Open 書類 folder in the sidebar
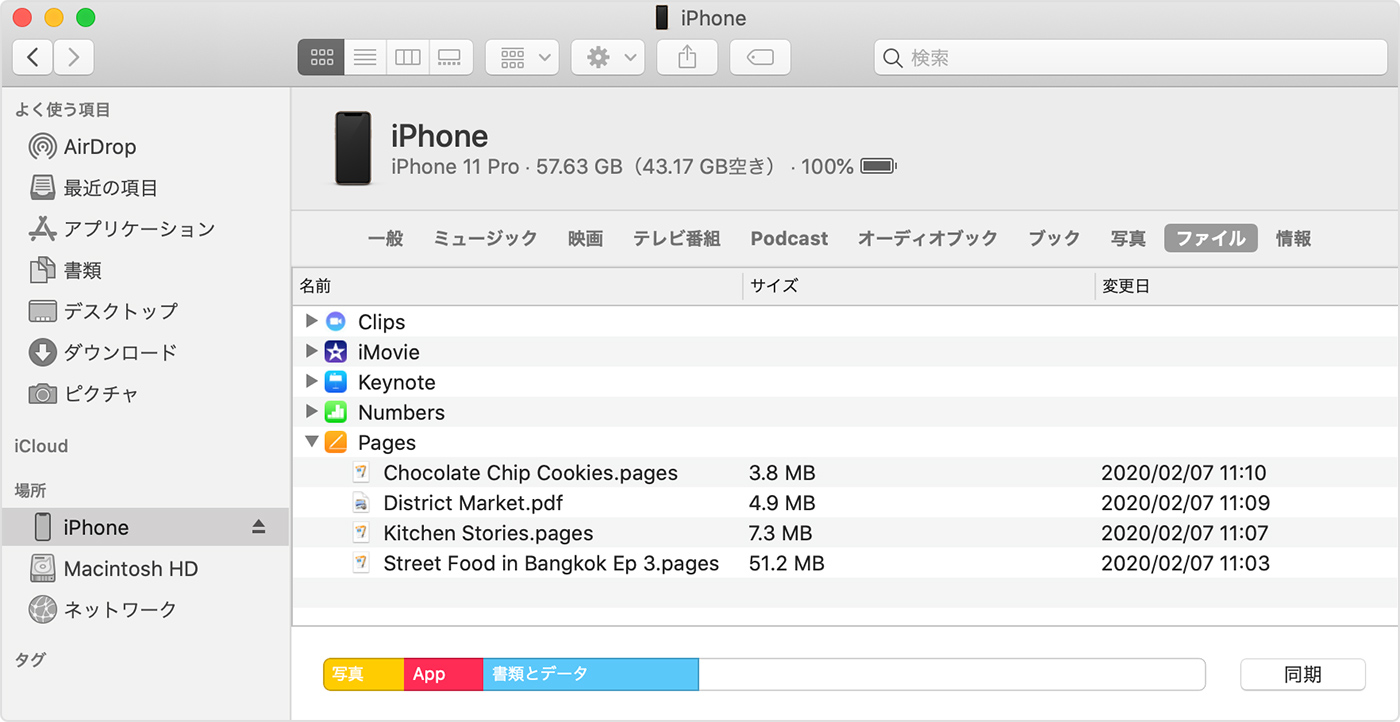Screen dimensions: 1400x722 [x=64, y=270]
